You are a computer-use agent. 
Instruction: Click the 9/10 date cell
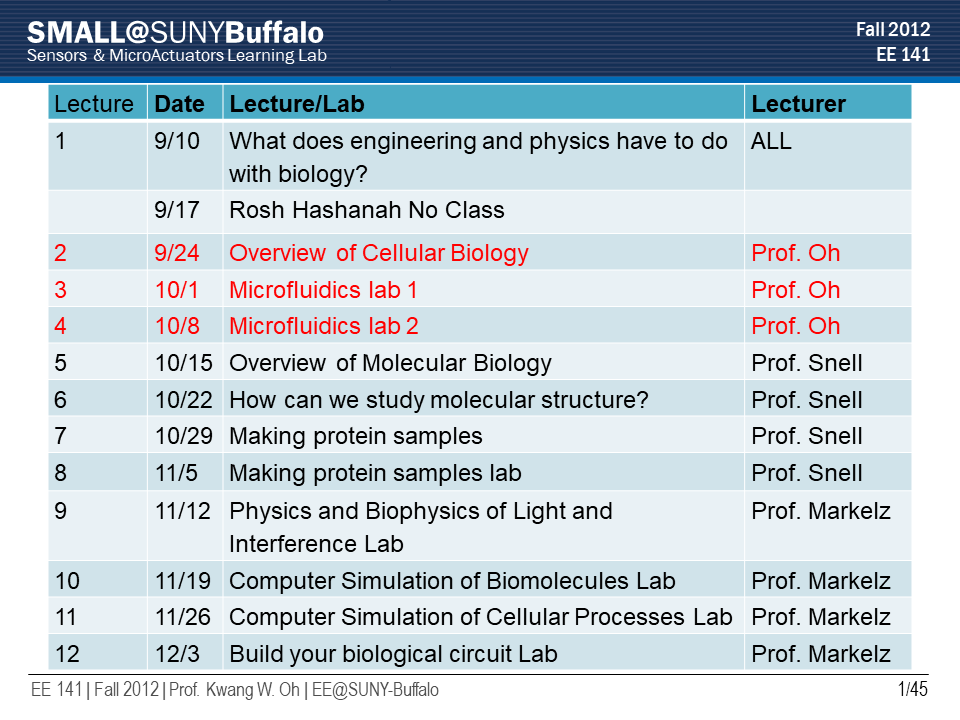186,156
